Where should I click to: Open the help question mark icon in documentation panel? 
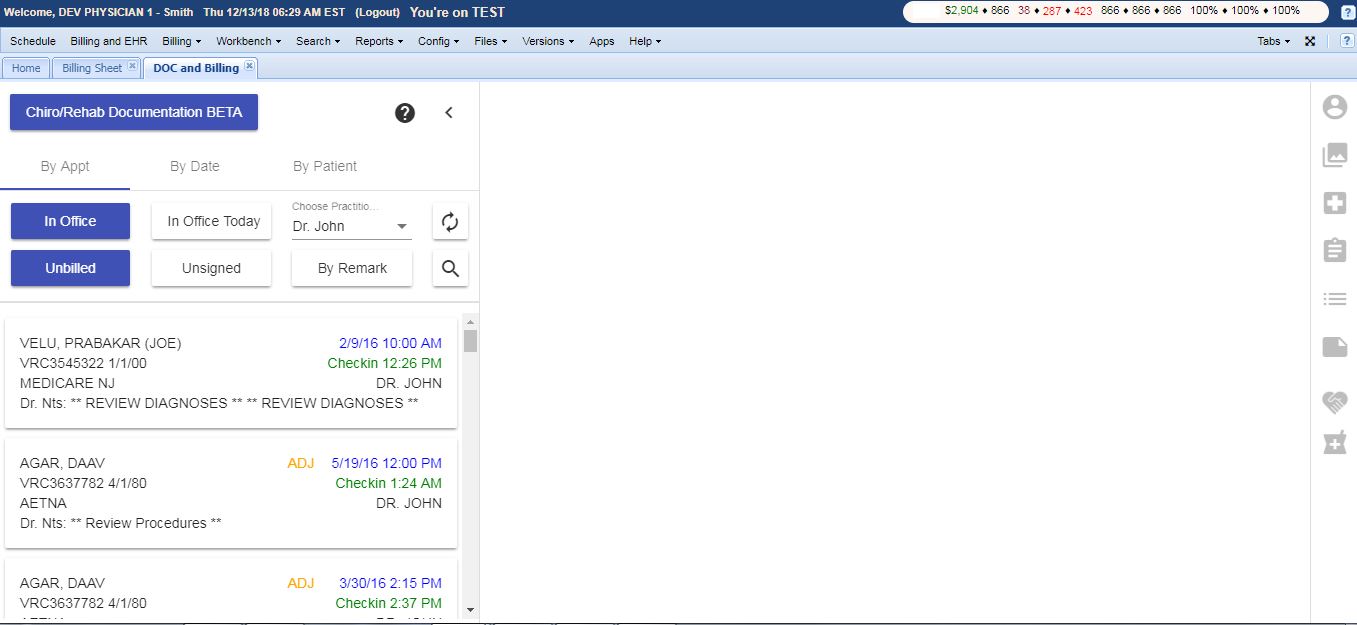(x=405, y=113)
